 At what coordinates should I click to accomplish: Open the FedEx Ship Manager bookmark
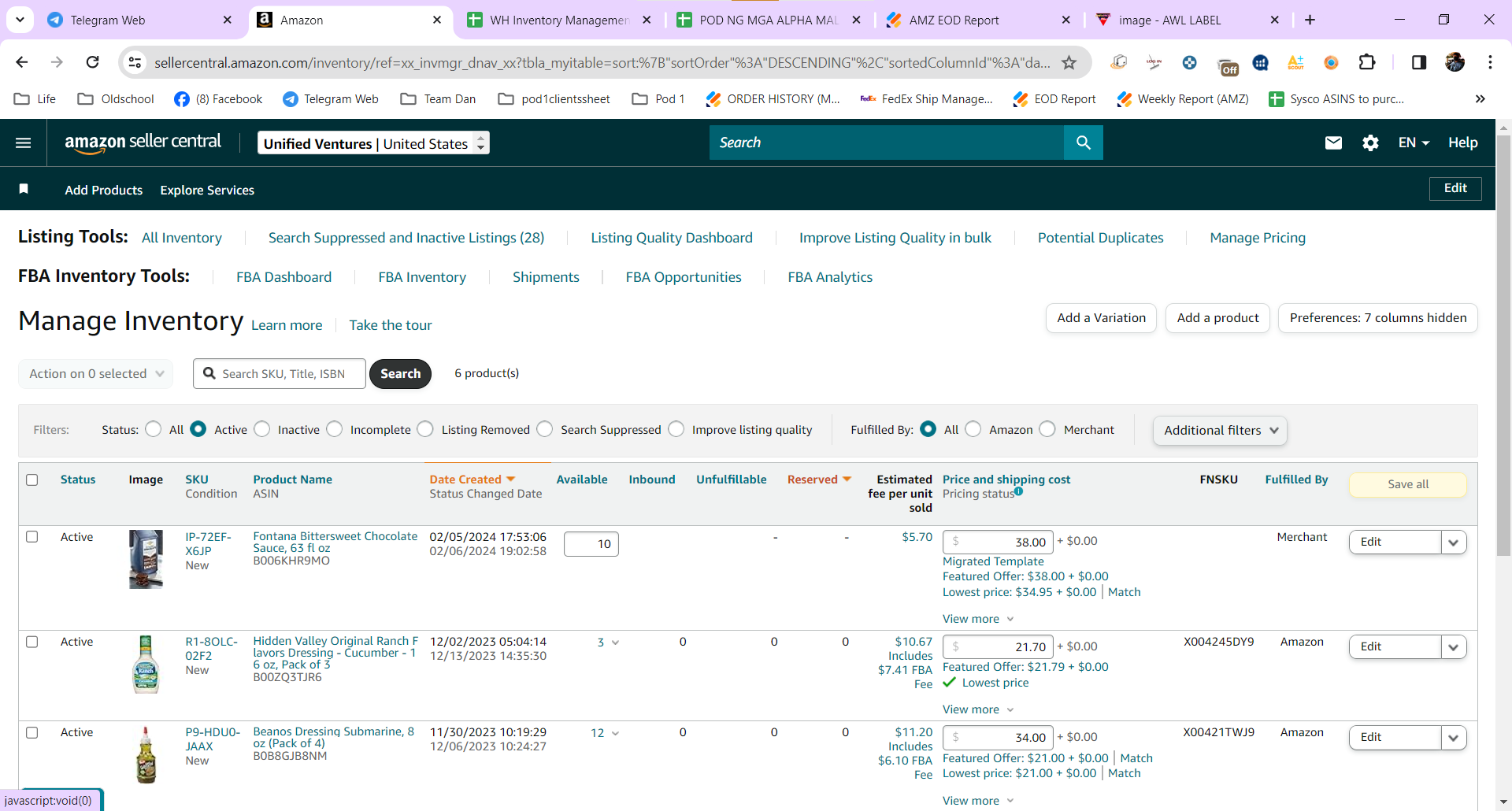point(926,98)
